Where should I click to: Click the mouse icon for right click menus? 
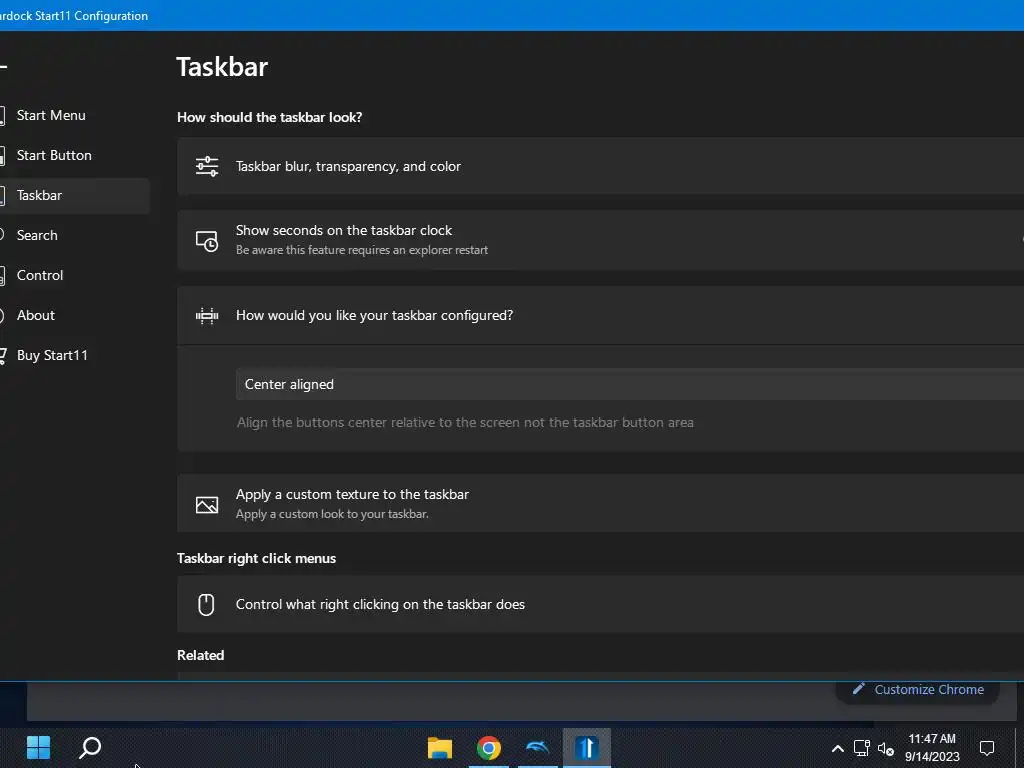[206, 605]
